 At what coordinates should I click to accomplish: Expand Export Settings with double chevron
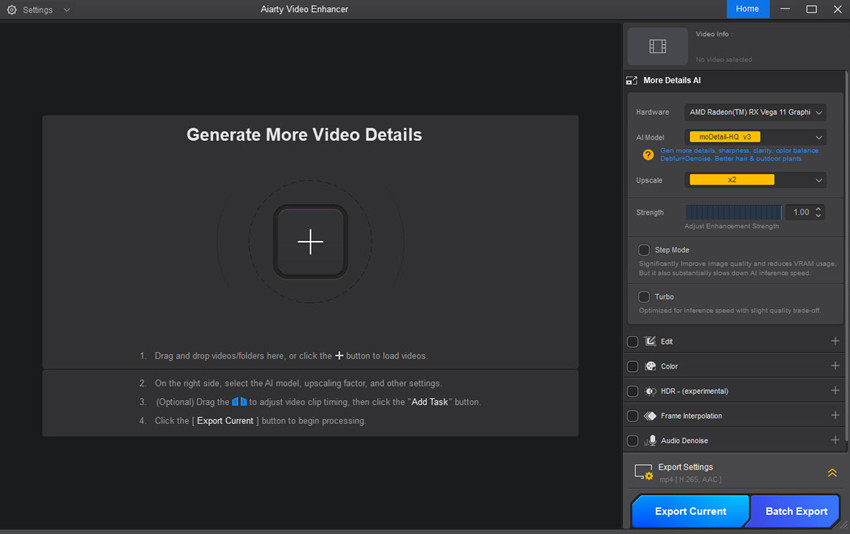[x=832, y=473]
